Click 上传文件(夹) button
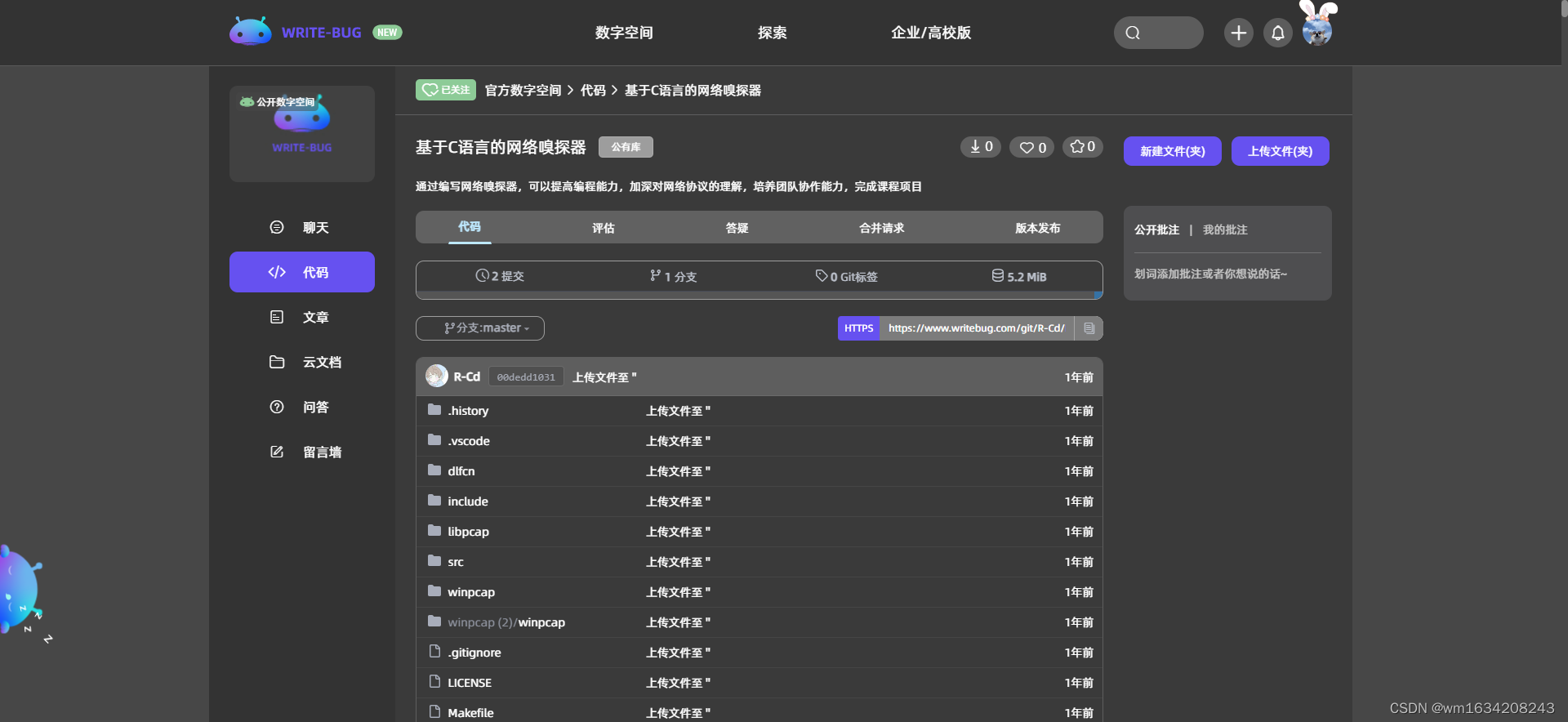Image resolution: width=1568 pixels, height=722 pixels. (x=1281, y=151)
